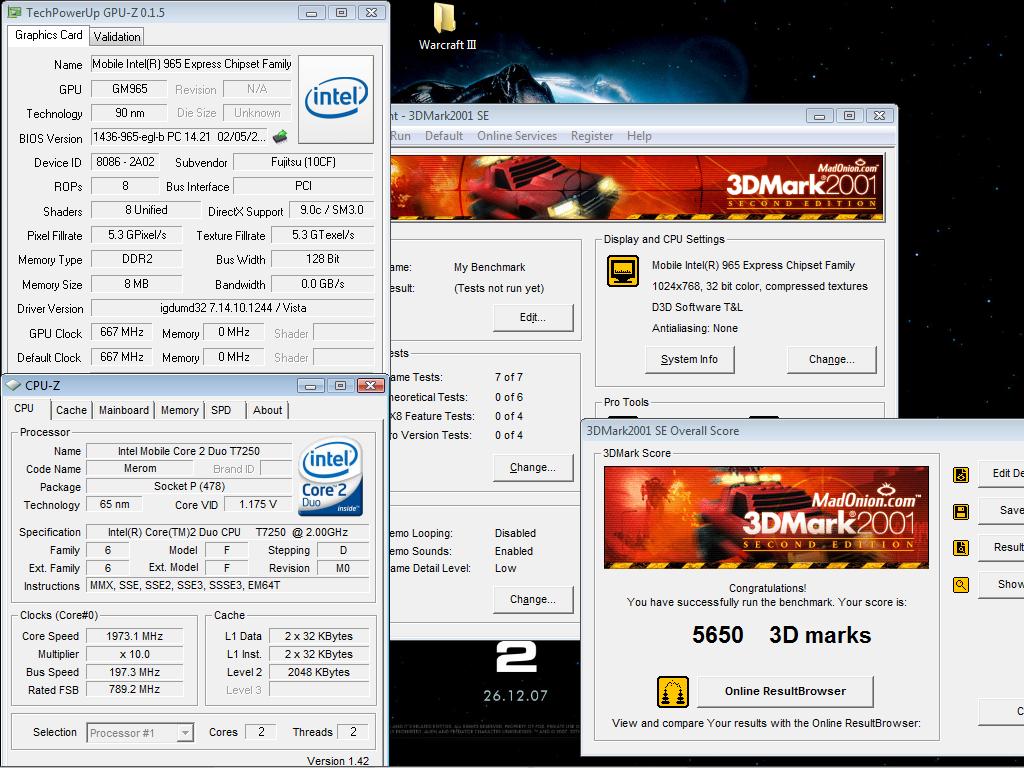Click the Threads count field in CPU-Z

point(353,733)
